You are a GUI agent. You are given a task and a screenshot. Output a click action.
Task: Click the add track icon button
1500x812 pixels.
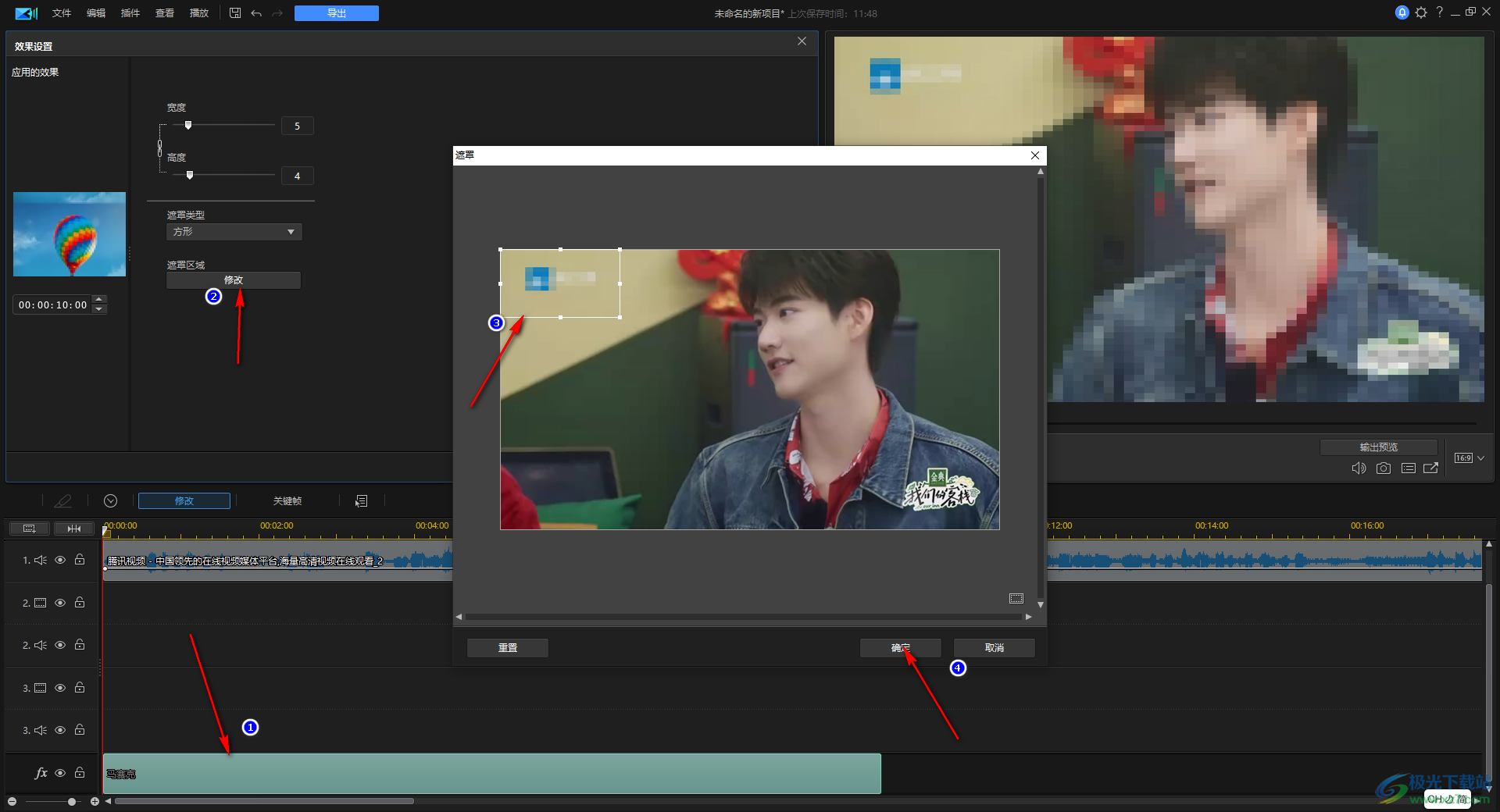pos(30,529)
